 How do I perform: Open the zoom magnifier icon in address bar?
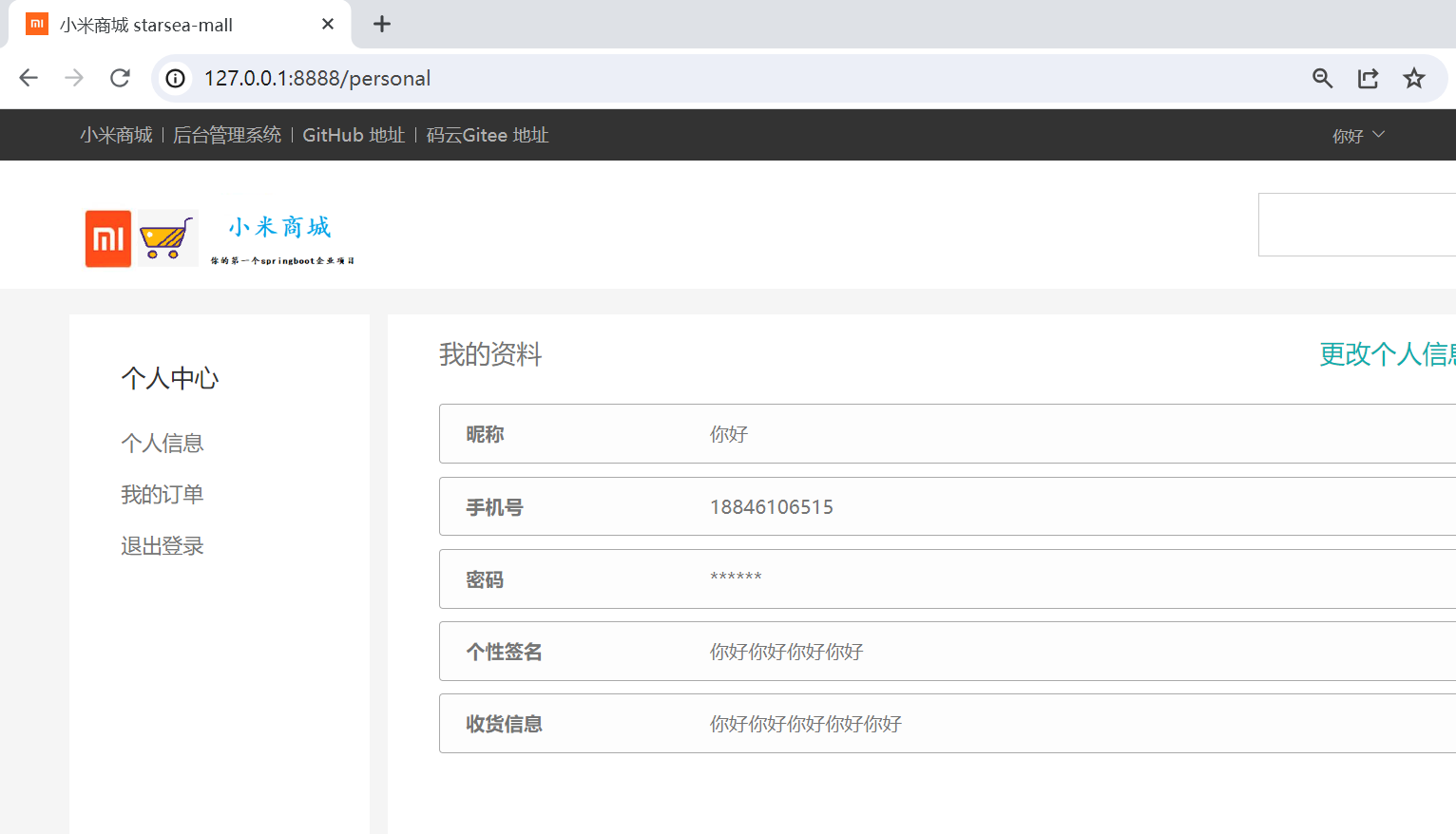tap(1322, 78)
